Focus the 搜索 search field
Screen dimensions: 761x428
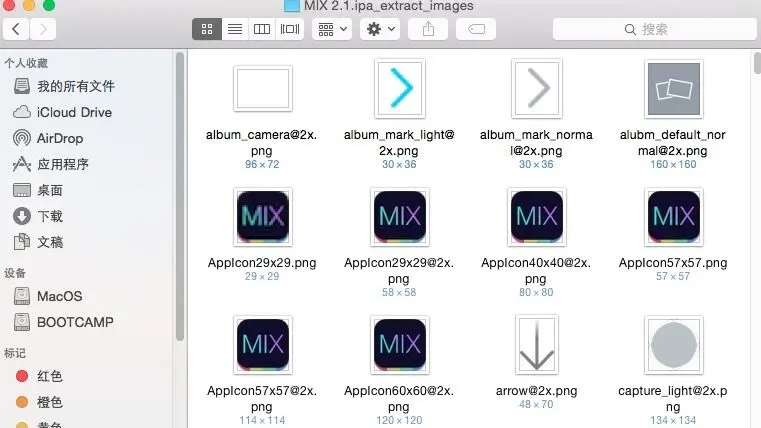pos(655,29)
